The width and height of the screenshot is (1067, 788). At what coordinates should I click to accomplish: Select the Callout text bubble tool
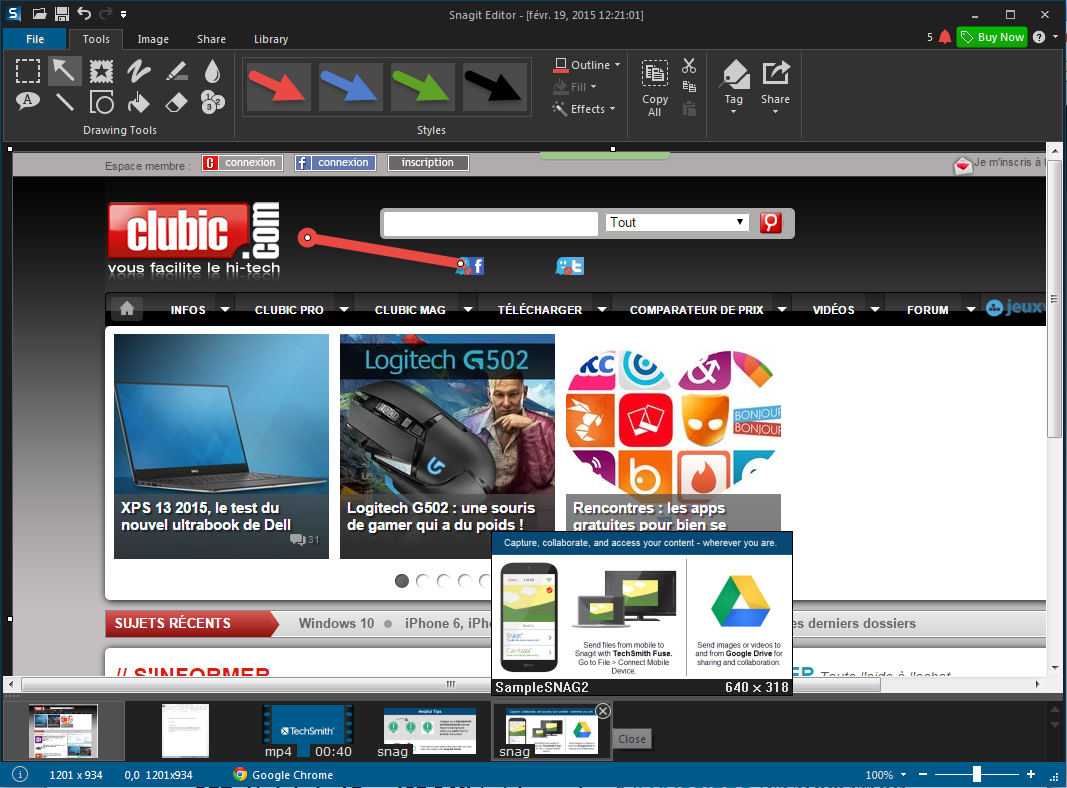click(28, 102)
